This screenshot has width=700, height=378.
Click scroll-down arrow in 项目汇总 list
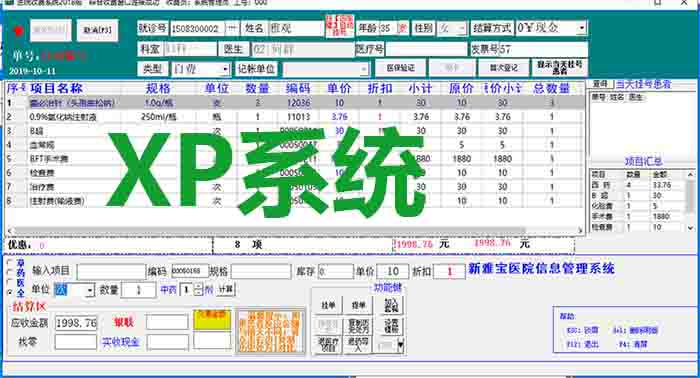691,228
